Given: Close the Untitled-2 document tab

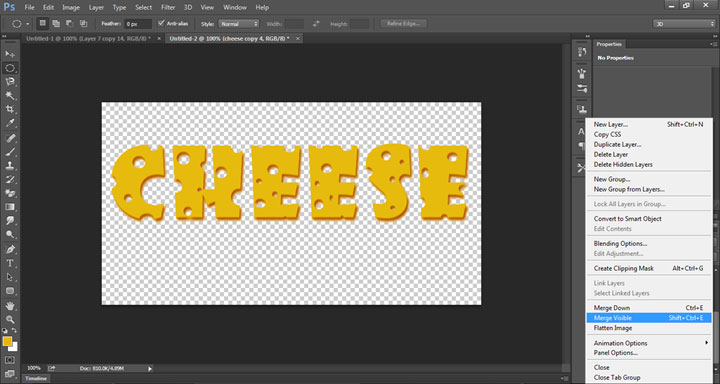Looking at the screenshot, I should (298, 39).
